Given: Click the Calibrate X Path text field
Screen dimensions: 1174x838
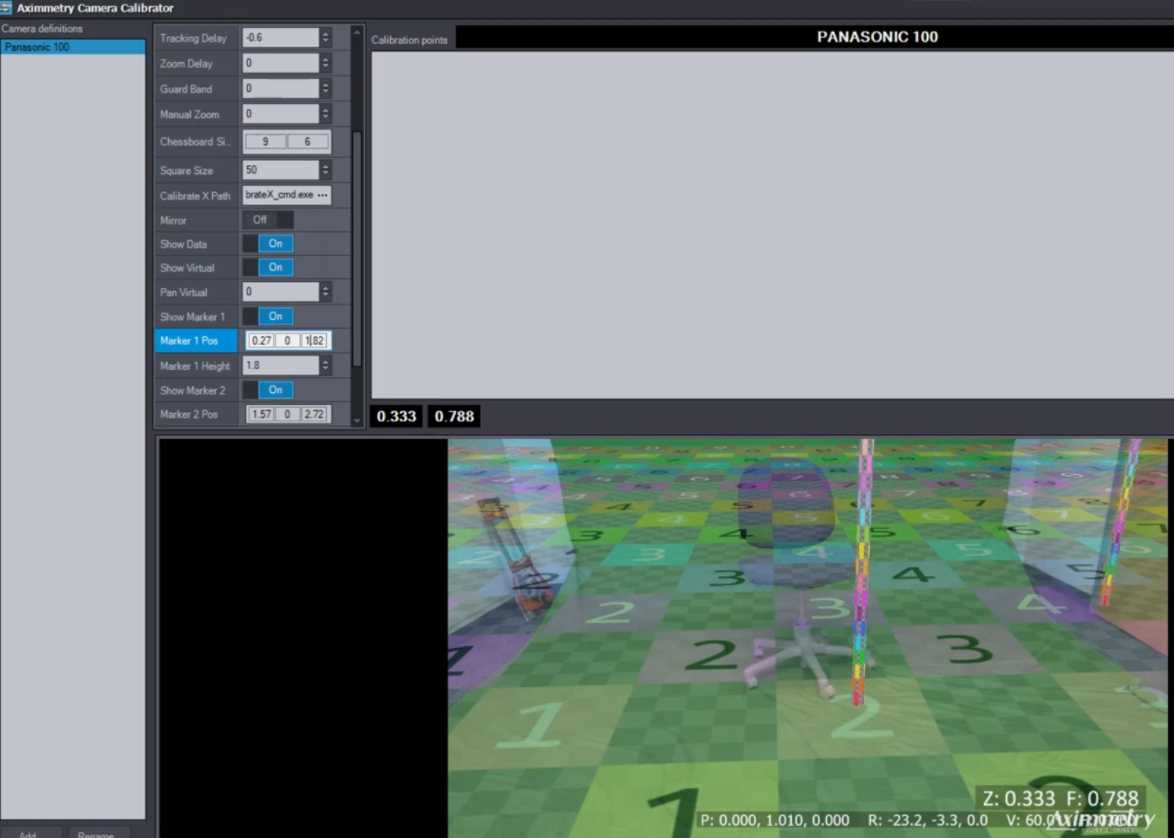Looking at the screenshot, I should [x=279, y=195].
